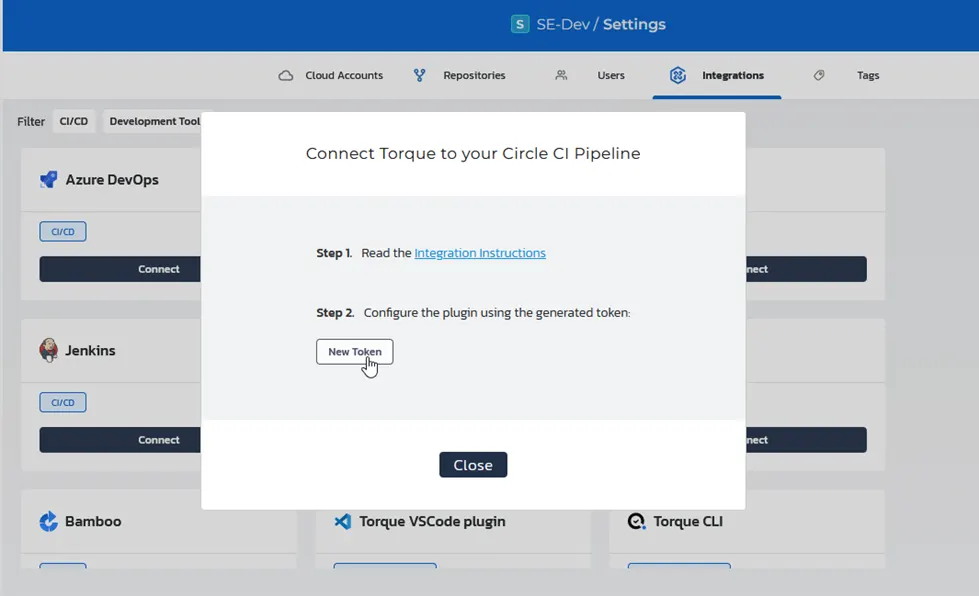Click the SE-Dev logo square in header
The image size is (979, 596).
tap(519, 23)
